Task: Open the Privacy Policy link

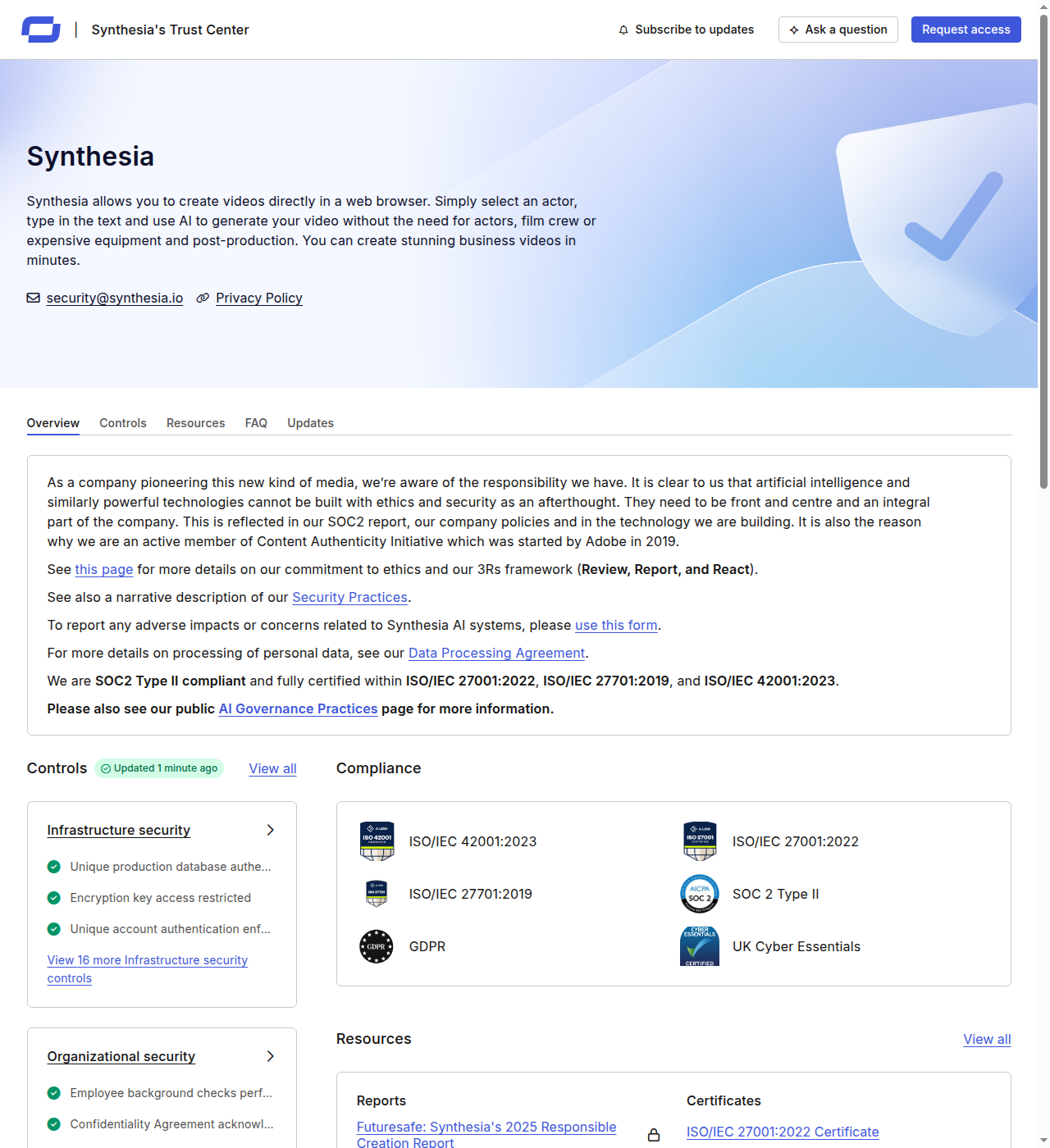Action: click(x=259, y=298)
